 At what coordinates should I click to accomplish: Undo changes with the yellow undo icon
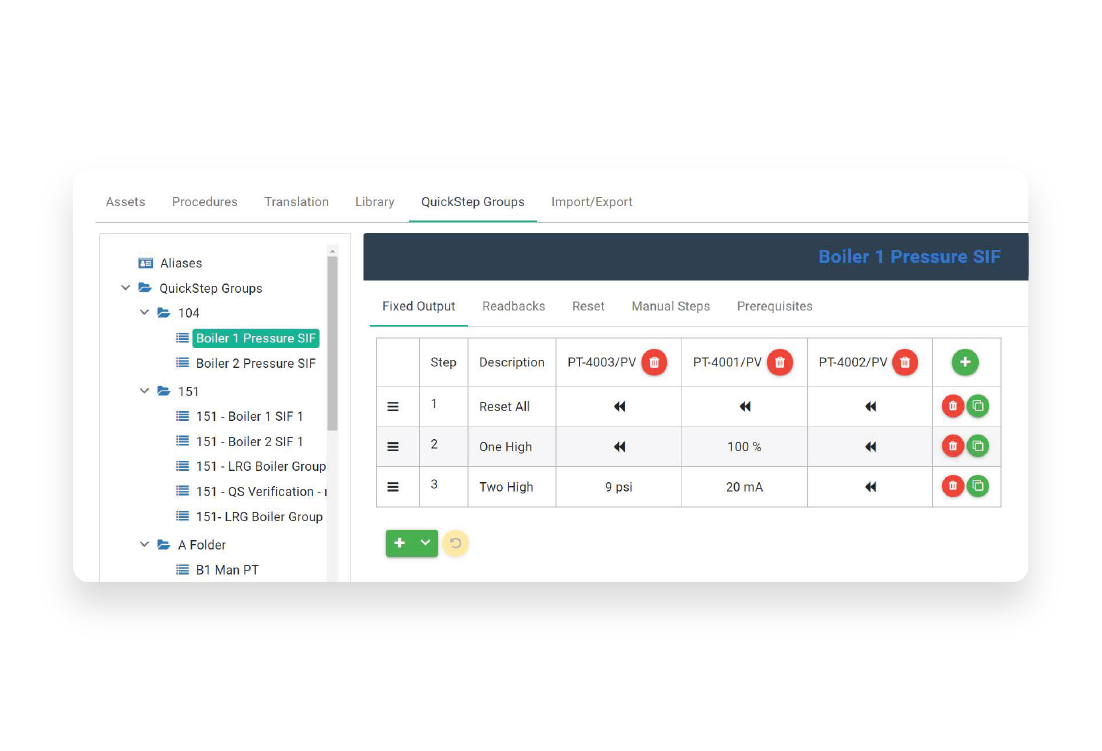point(456,543)
